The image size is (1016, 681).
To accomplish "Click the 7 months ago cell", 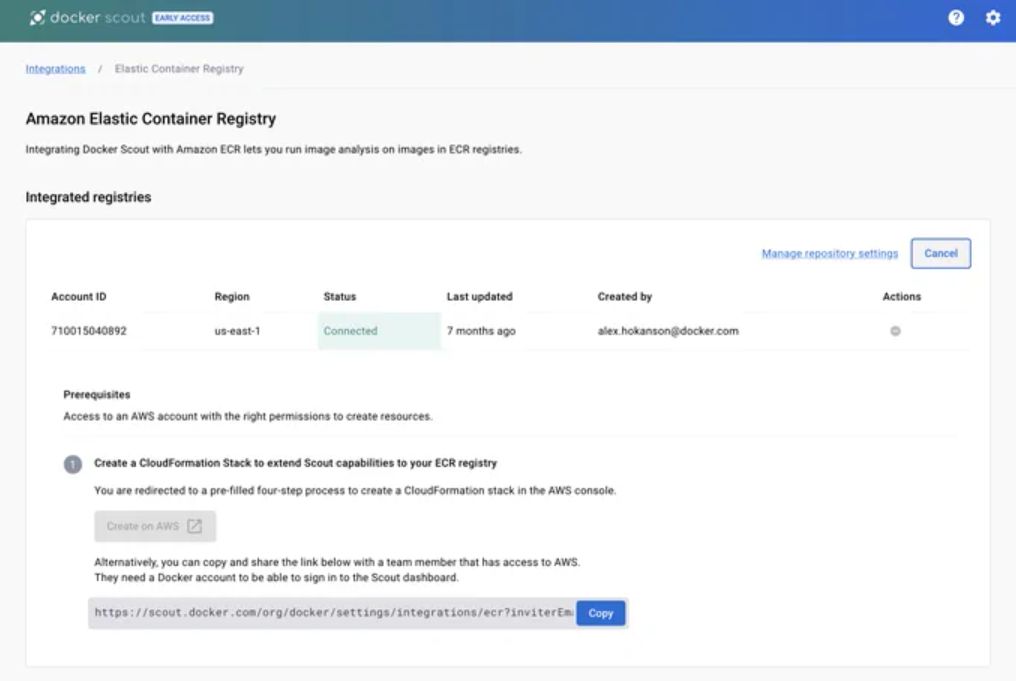I will click(x=481, y=331).
